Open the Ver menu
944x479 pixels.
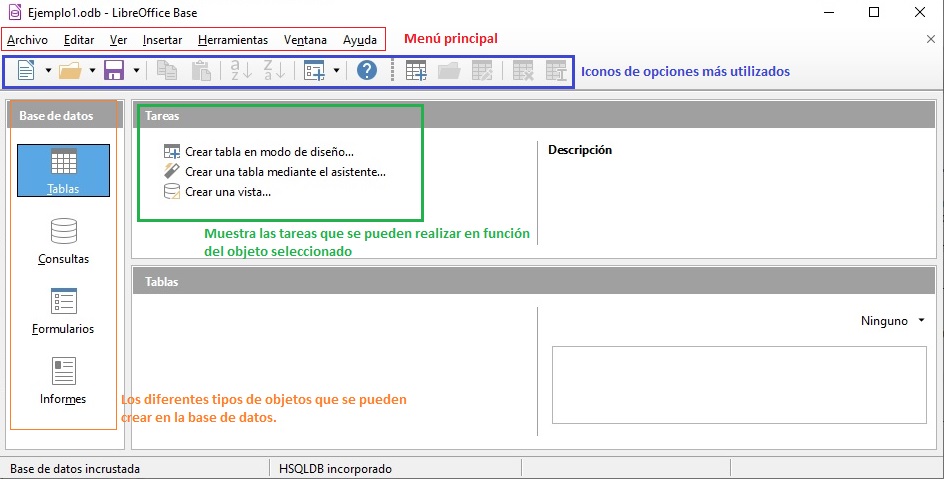tap(119, 40)
